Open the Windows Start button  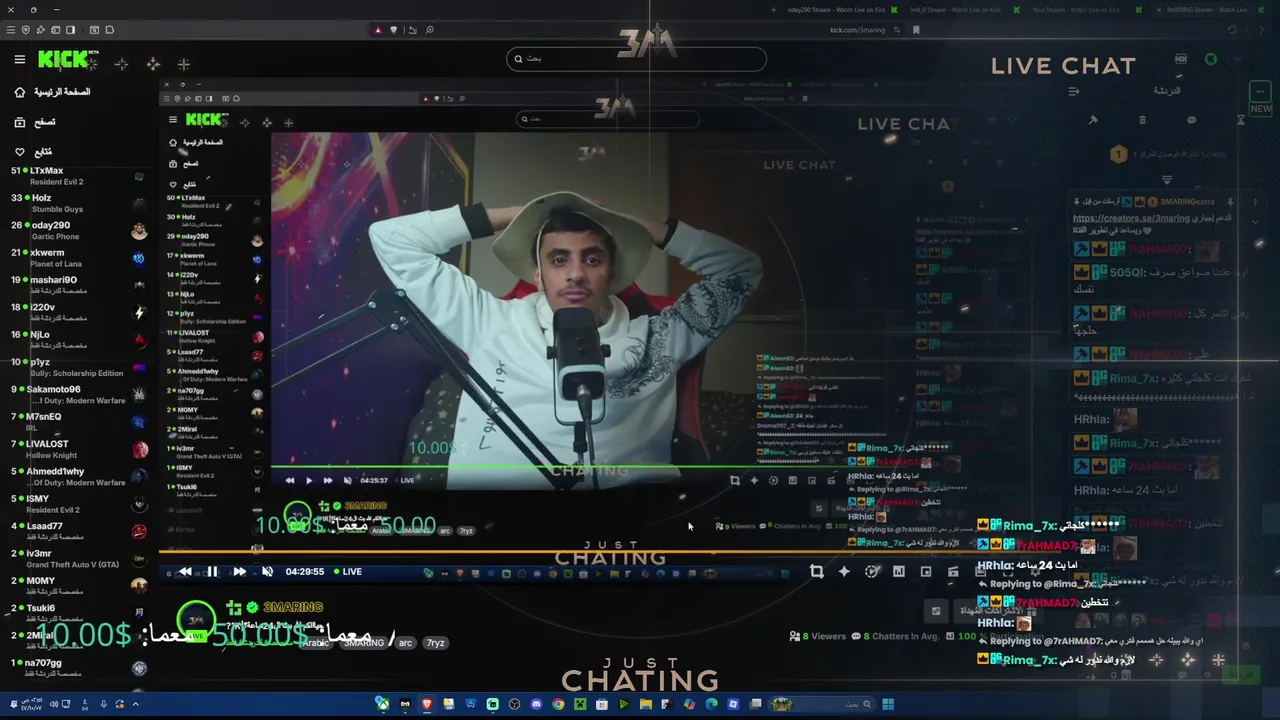[888, 704]
